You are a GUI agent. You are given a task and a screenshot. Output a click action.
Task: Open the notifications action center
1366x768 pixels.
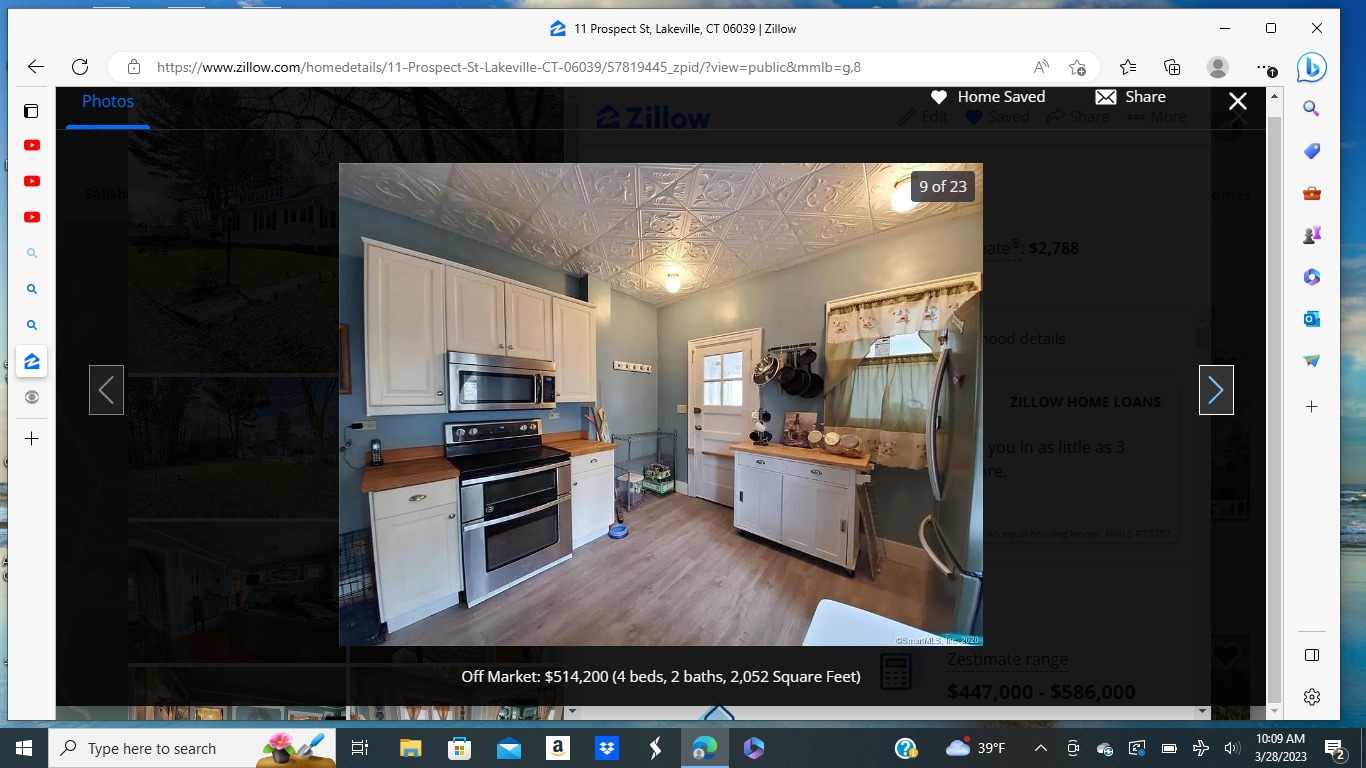(1335, 748)
